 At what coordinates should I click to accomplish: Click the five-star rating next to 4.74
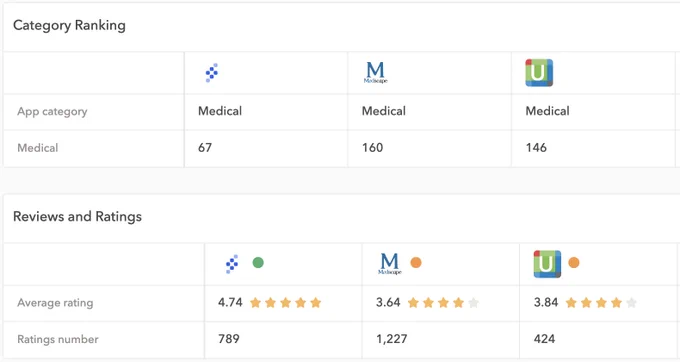(285, 303)
